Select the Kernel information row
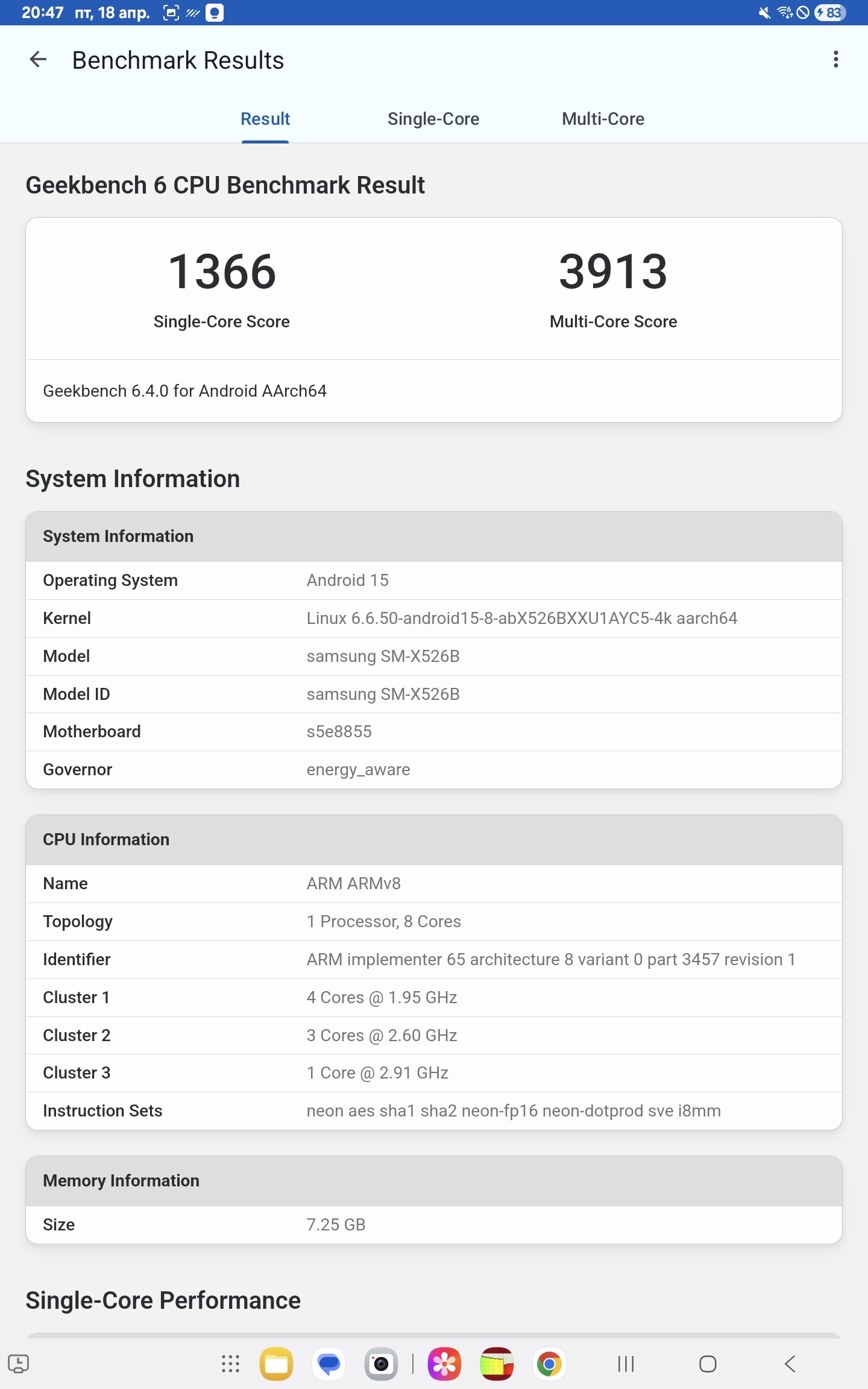Image resolution: width=868 pixels, height=1389 pixels. click(434, 619)
